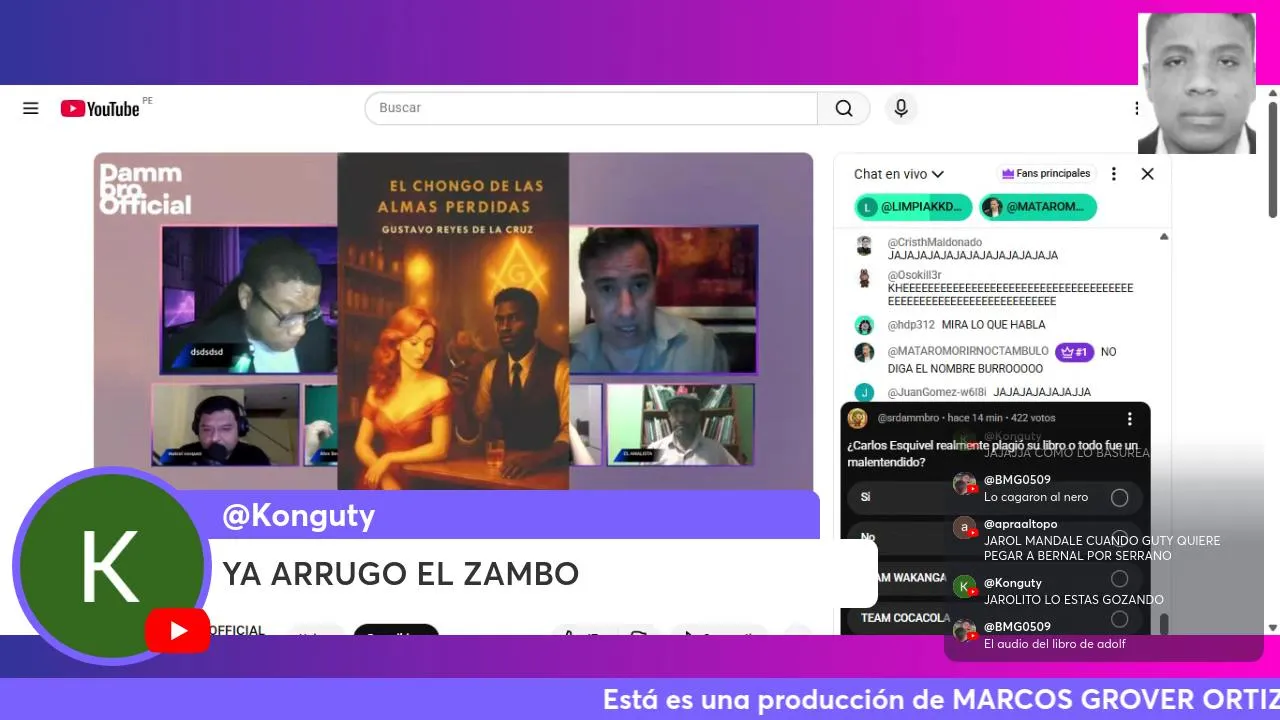
Task: Click avatar in @LIMPIAKKD chip
Action: click(867, 207)
